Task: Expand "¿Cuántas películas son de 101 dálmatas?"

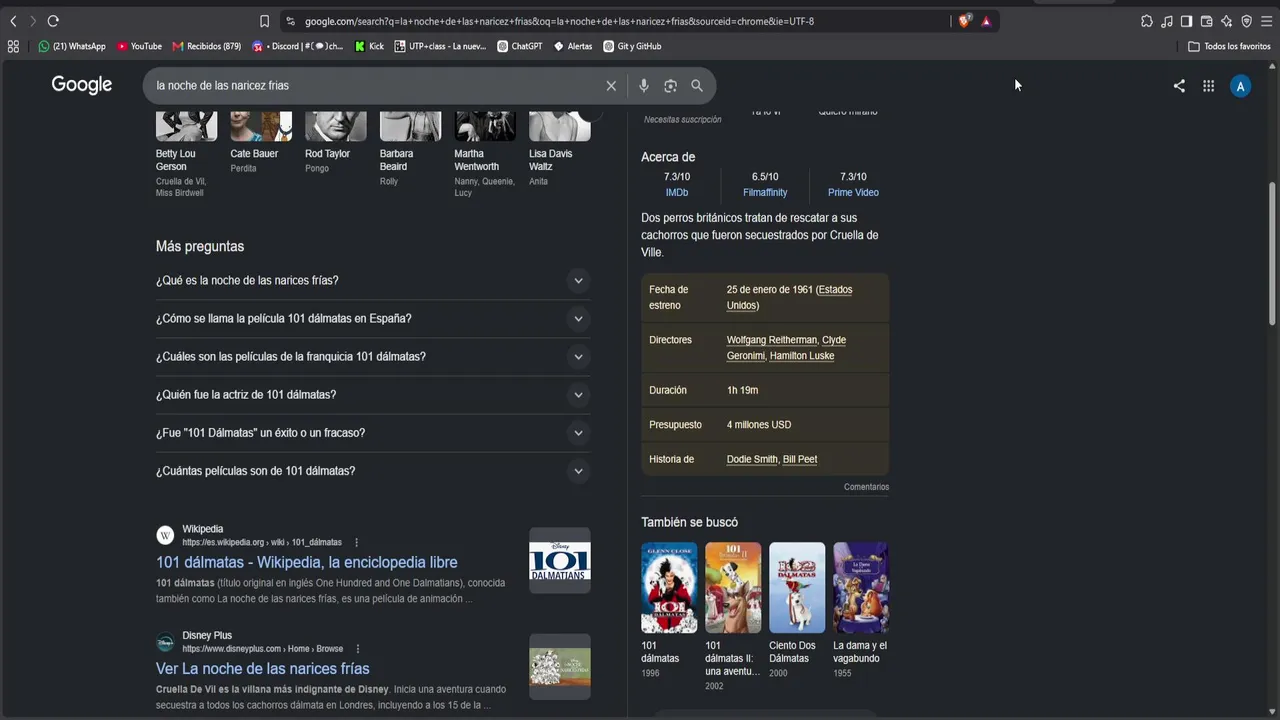Action: tap(373, 471)
